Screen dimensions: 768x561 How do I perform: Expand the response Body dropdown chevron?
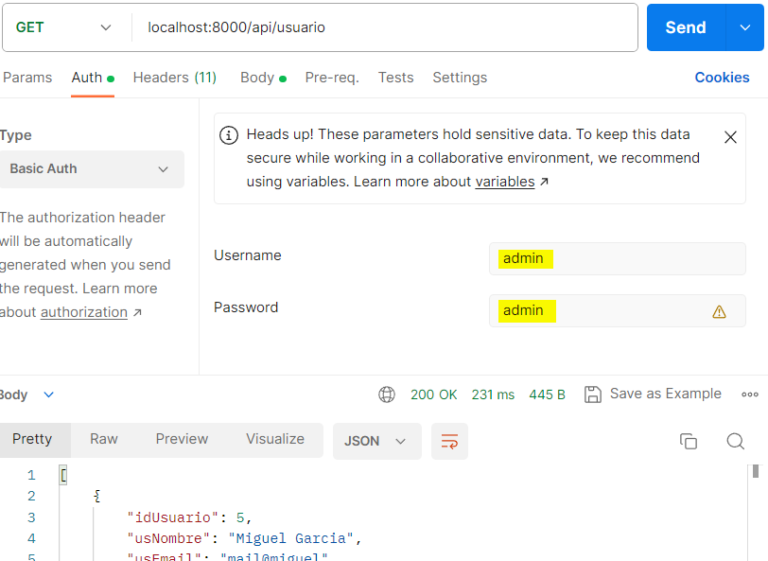click(x=49, y=395)
